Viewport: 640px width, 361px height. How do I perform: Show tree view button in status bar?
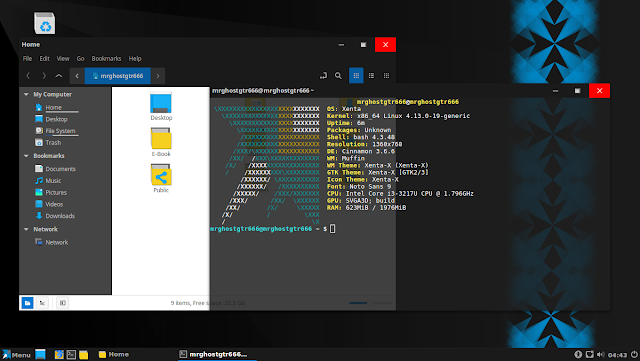[x=42, y=303]
